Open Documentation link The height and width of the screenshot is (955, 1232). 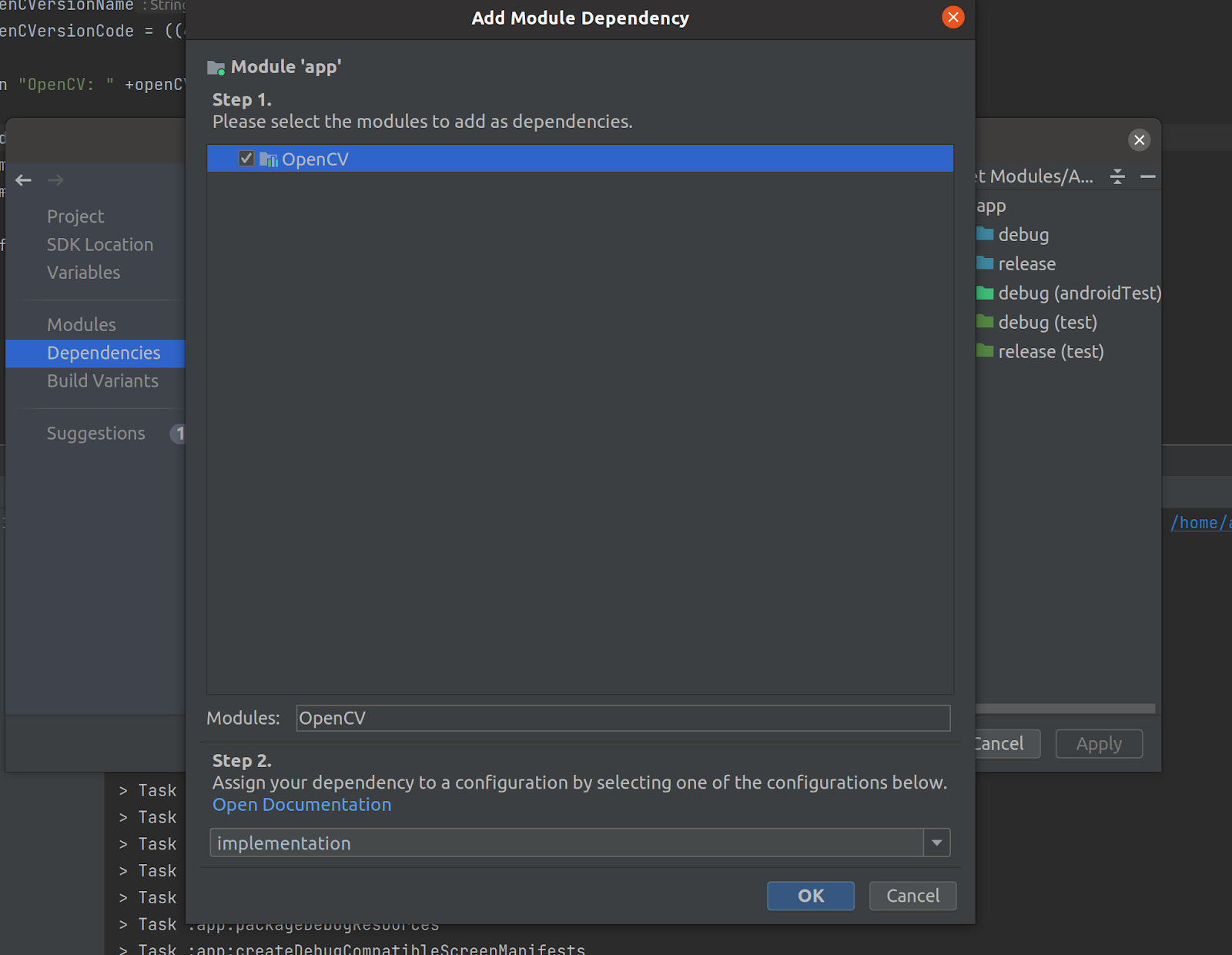coord(302,805)
